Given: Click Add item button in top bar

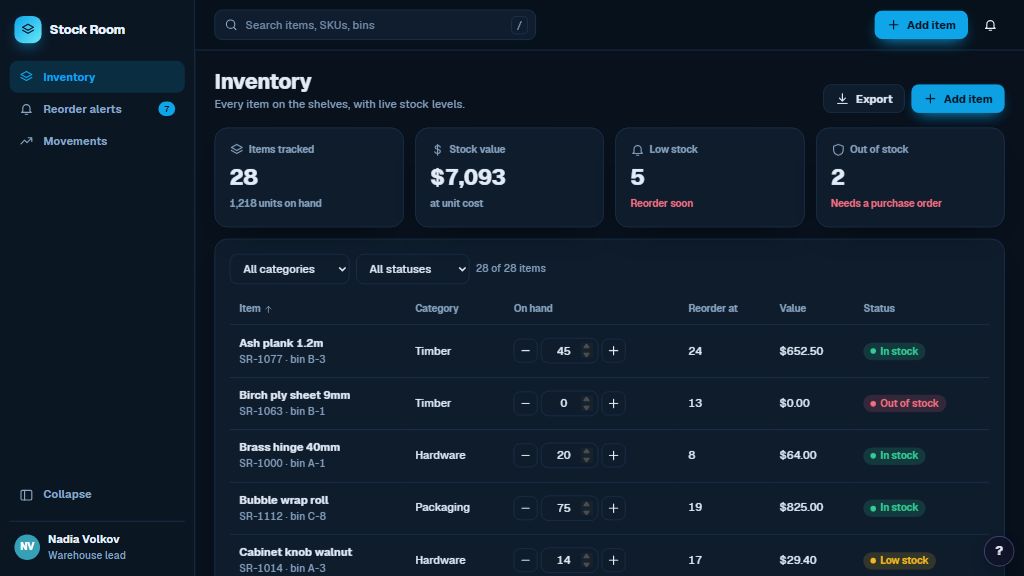Looking at the screenshot, I should pyautogui.click(x=921, y=25).
